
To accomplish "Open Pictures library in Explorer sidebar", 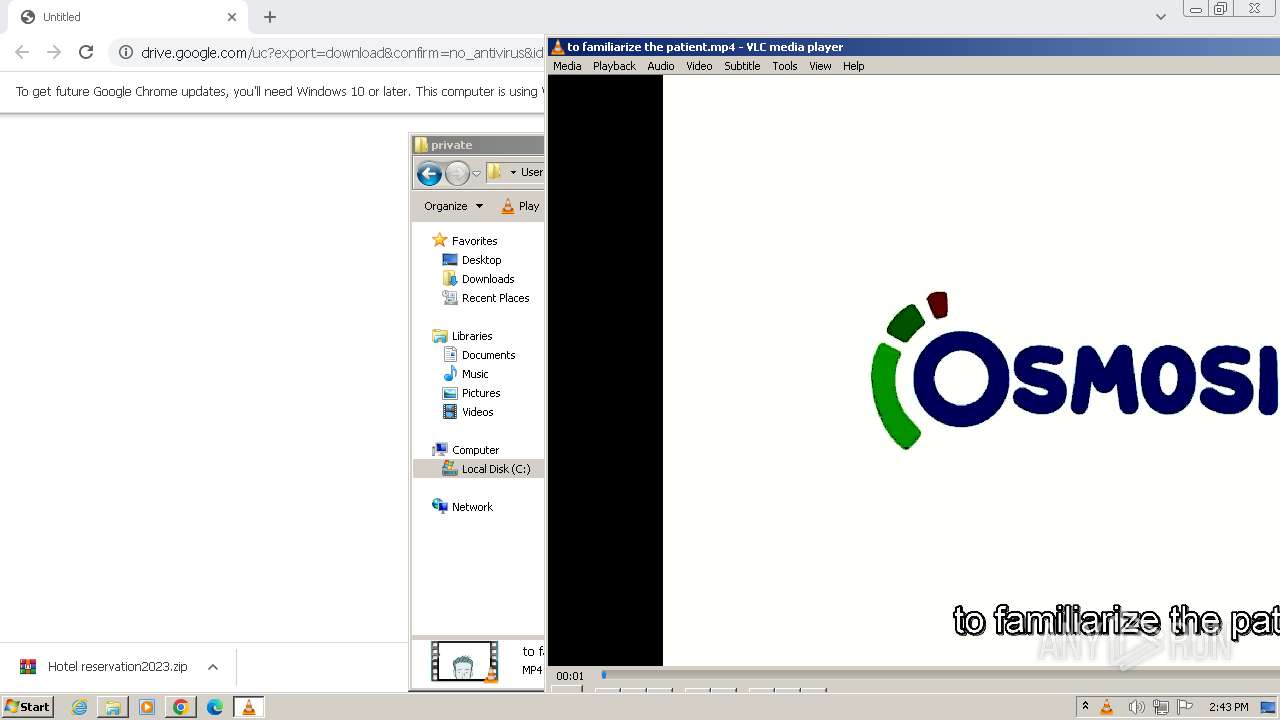I will point(481,393).
